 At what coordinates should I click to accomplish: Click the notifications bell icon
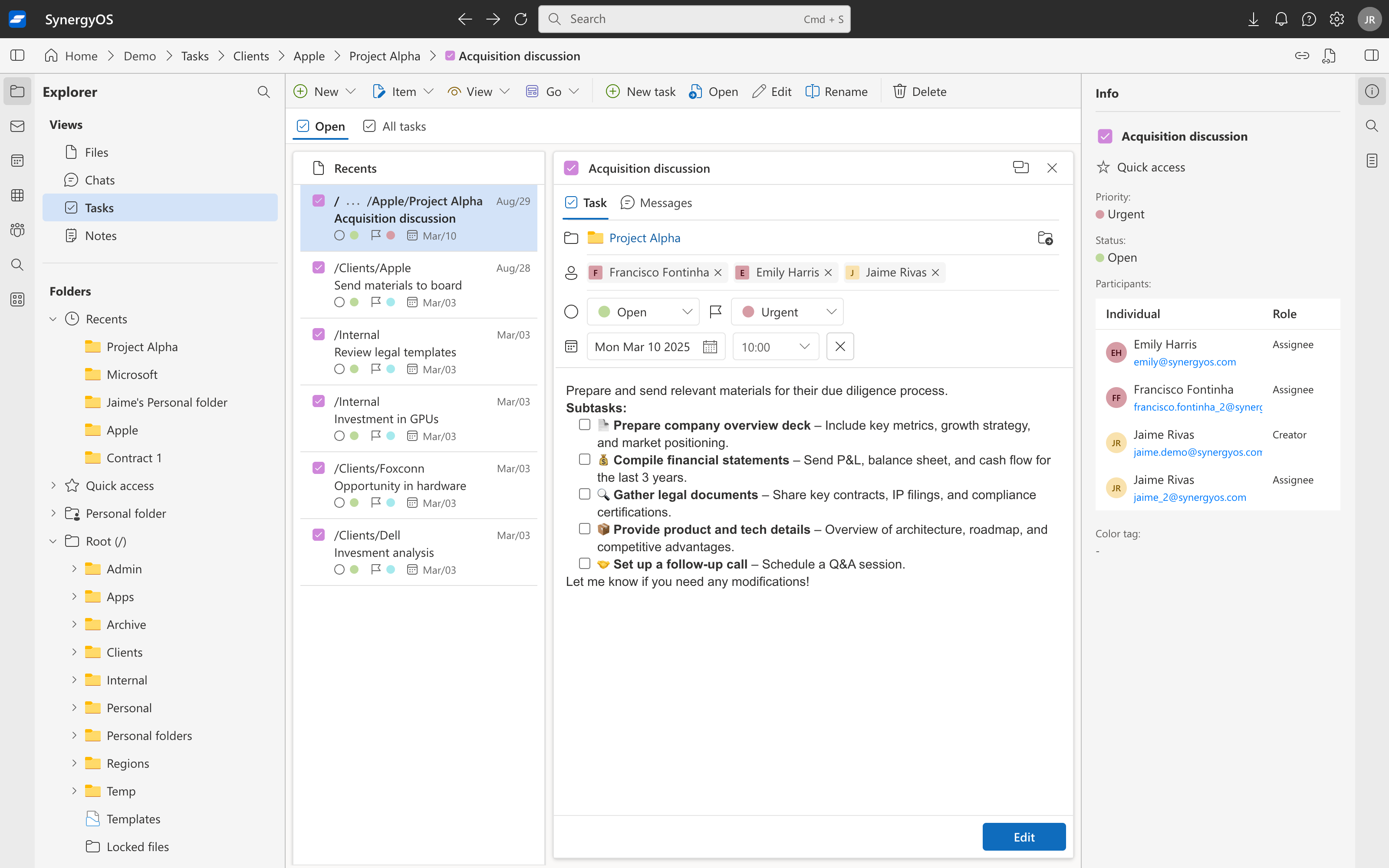(1280, 19)
